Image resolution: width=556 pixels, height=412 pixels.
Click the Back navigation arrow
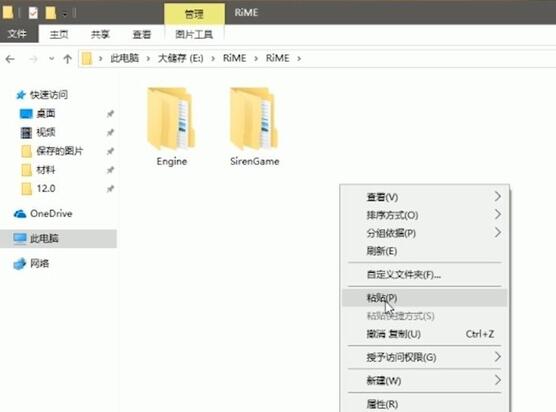(x=10, y=59)
